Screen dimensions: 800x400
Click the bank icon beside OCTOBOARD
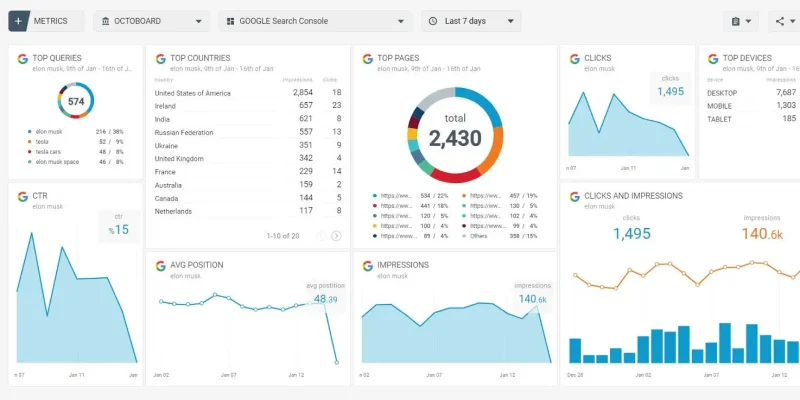106,21
